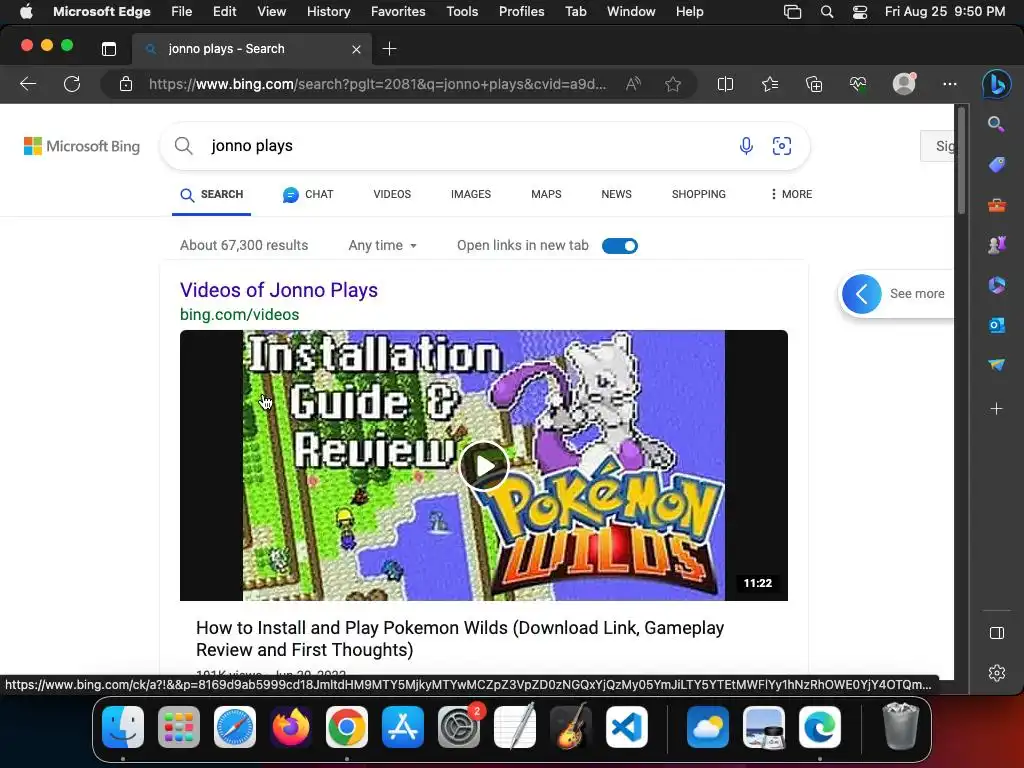The width and height of the screenshot is (1024, 768).
Task: Open the sidebar Games chess icon
Action: tap(997, 245)
